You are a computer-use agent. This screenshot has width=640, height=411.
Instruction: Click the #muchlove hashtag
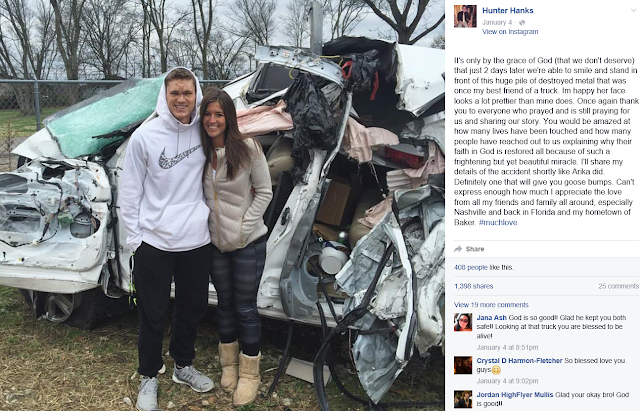click(x=498, y=222)
